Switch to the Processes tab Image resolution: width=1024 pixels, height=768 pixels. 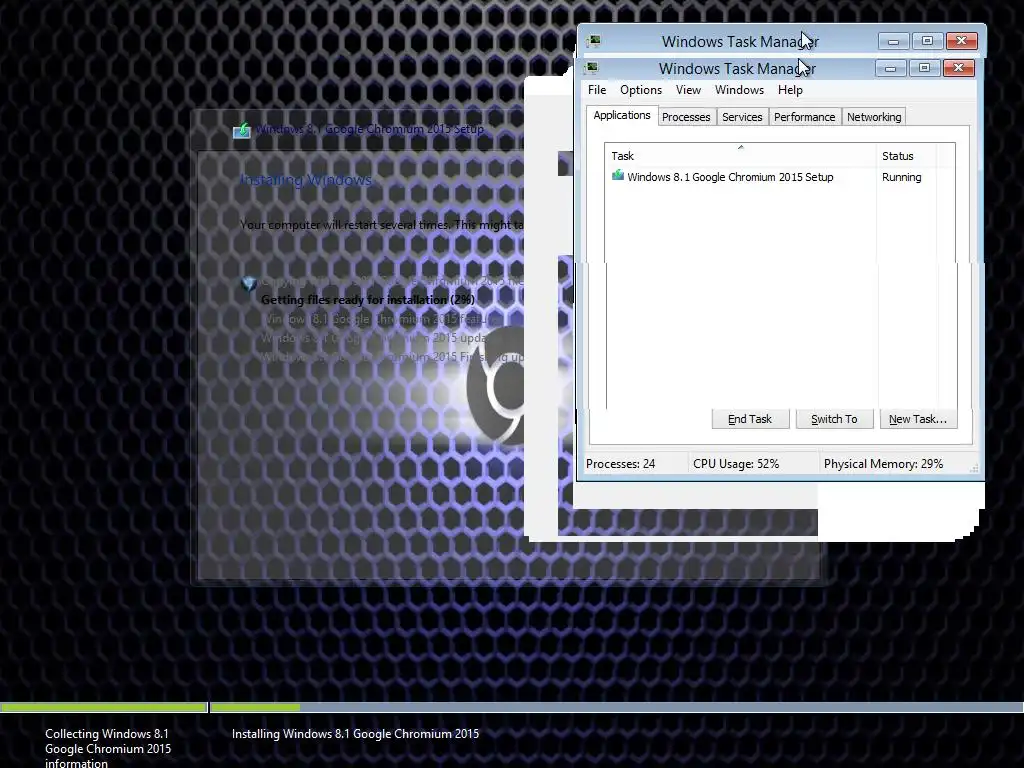tap(686, 117)
